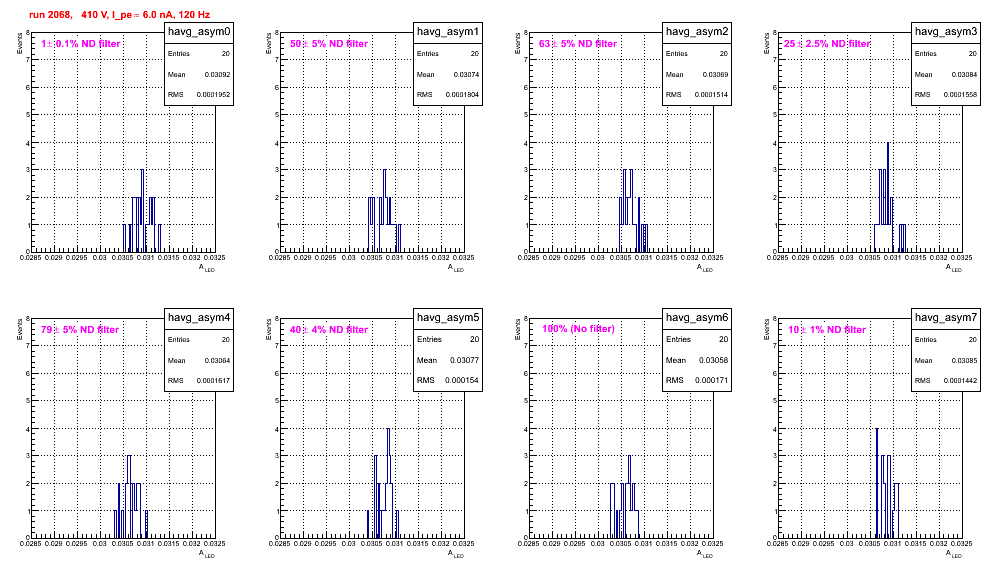Click the Entries row in havg_asym2 stats

coord(697,54)
